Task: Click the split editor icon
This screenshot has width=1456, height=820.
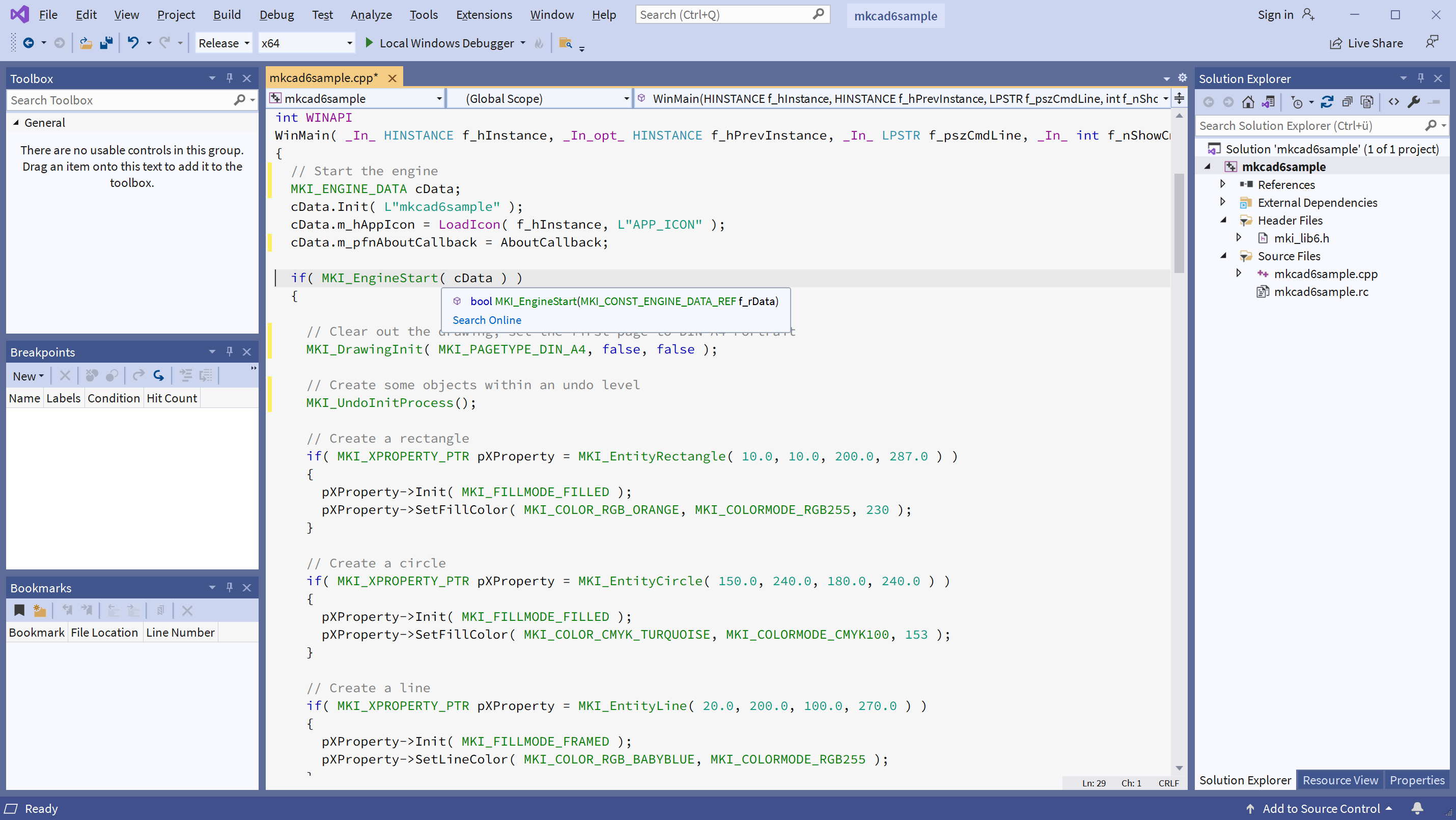Action: (1179, 98)
